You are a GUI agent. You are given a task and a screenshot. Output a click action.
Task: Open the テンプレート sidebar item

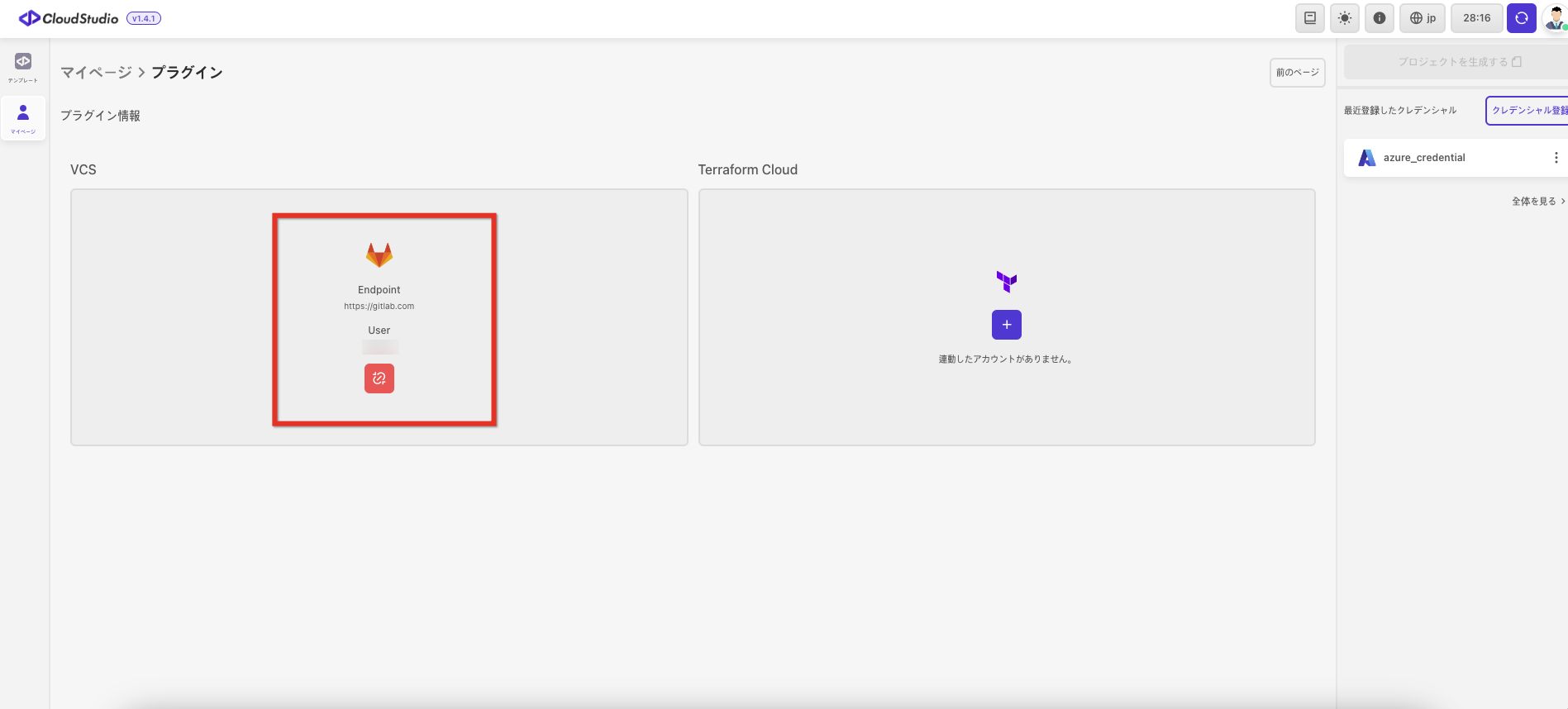(23, 67)
